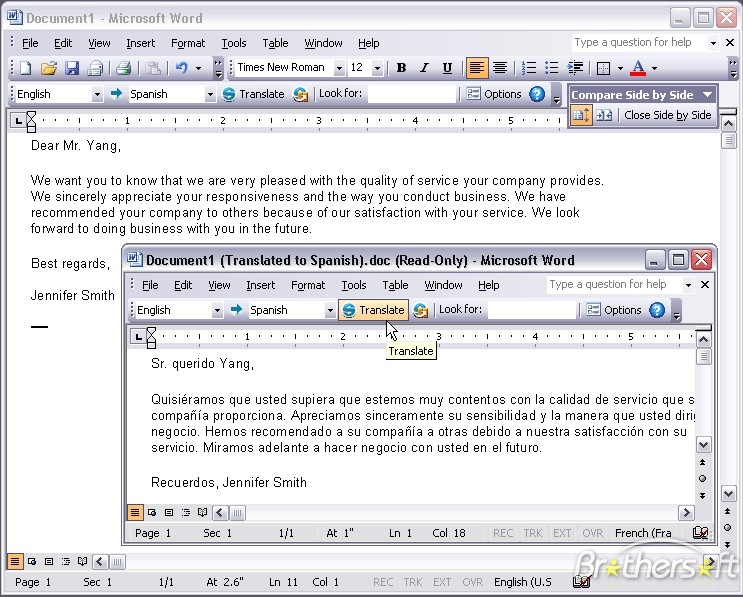743x597 pixels.
Task: Click the Save icon in the main toolbar
Action: pos(71,68)
